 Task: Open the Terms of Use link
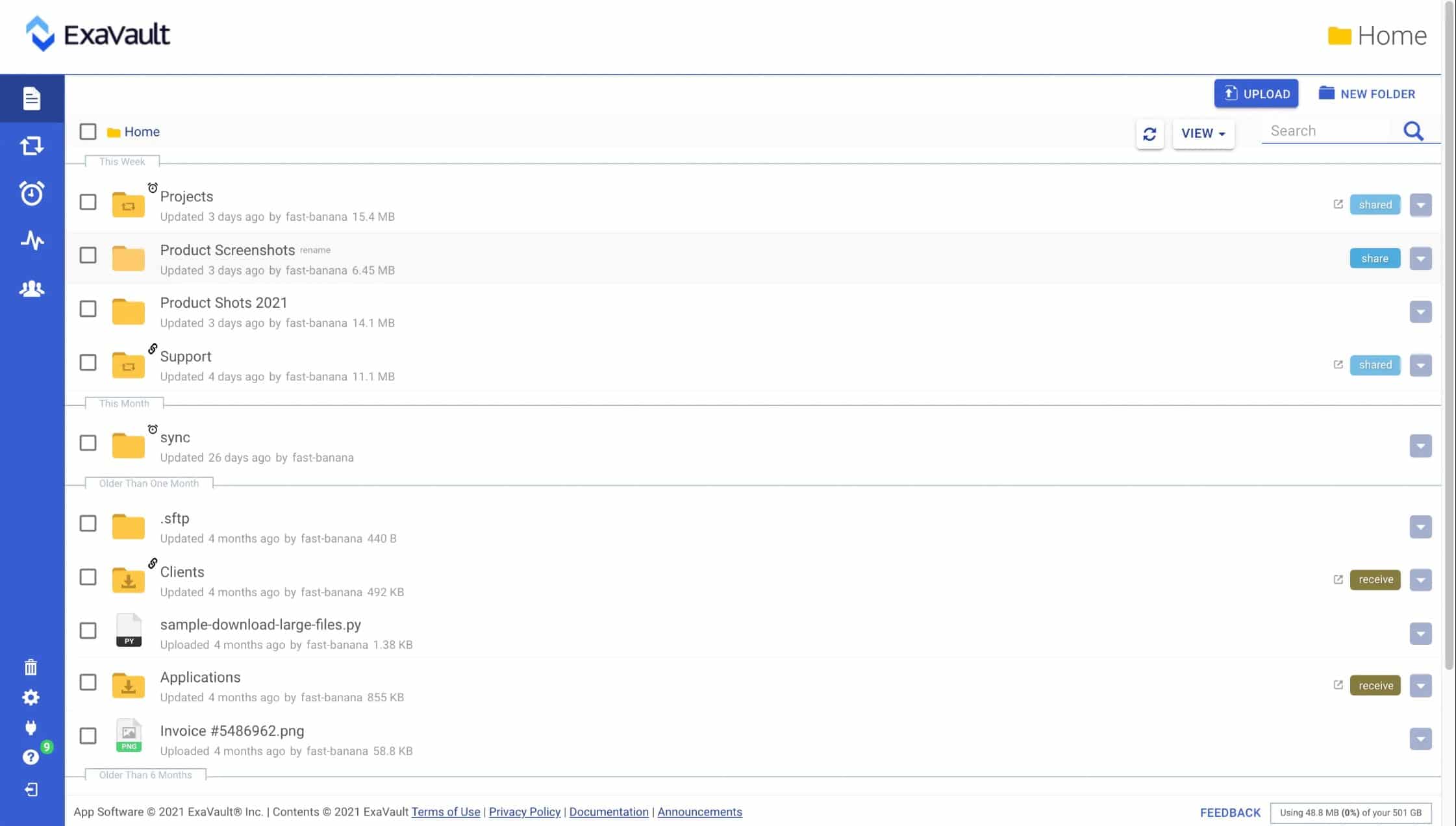[445, 812]
